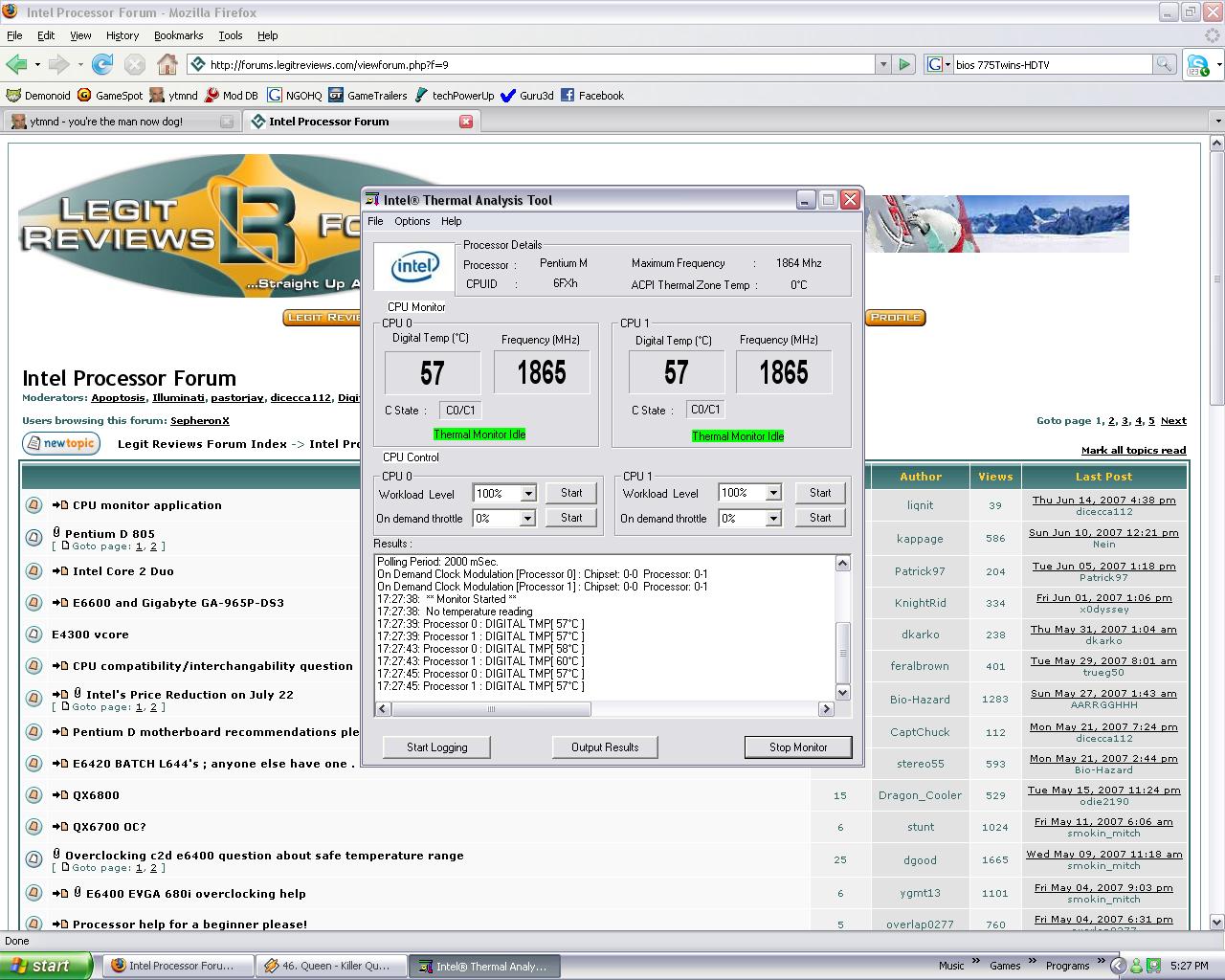This screenshot has width=1225, height=980.
Task: Click the Firefox Back arrow icon
Action: click(x=16, y=64)
